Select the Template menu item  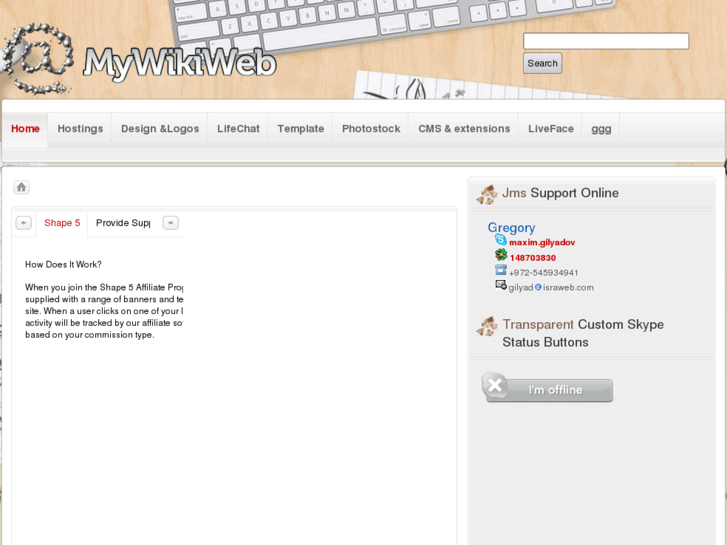pyautogui.click(x=300, y=129)
